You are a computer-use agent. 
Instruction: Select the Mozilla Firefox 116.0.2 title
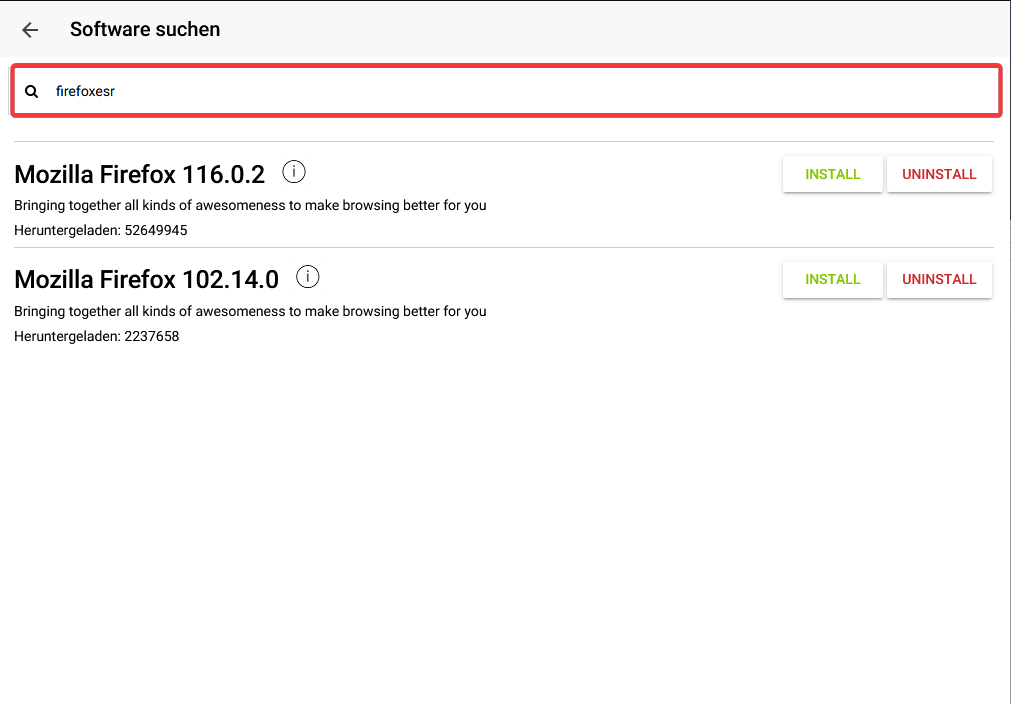(139, 175)
